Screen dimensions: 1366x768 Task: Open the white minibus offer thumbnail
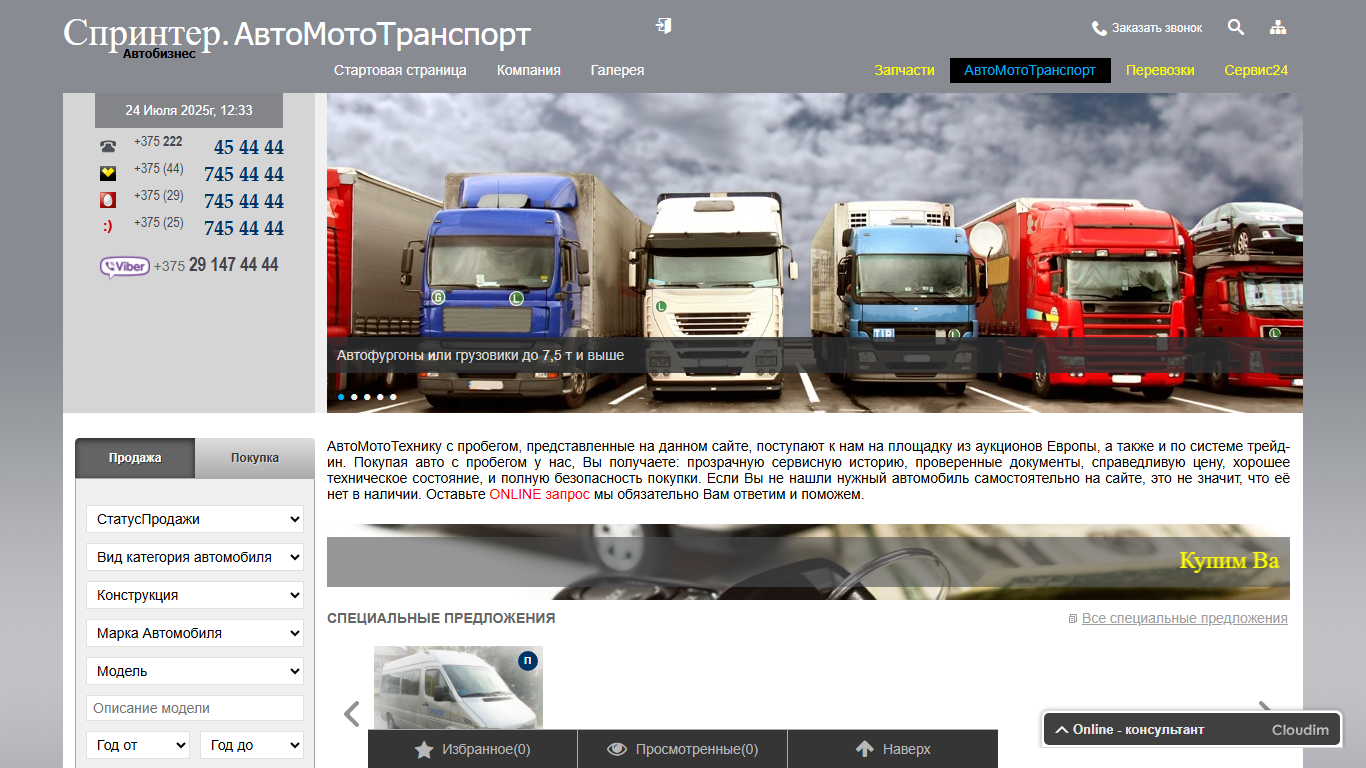tap(458, 688)
